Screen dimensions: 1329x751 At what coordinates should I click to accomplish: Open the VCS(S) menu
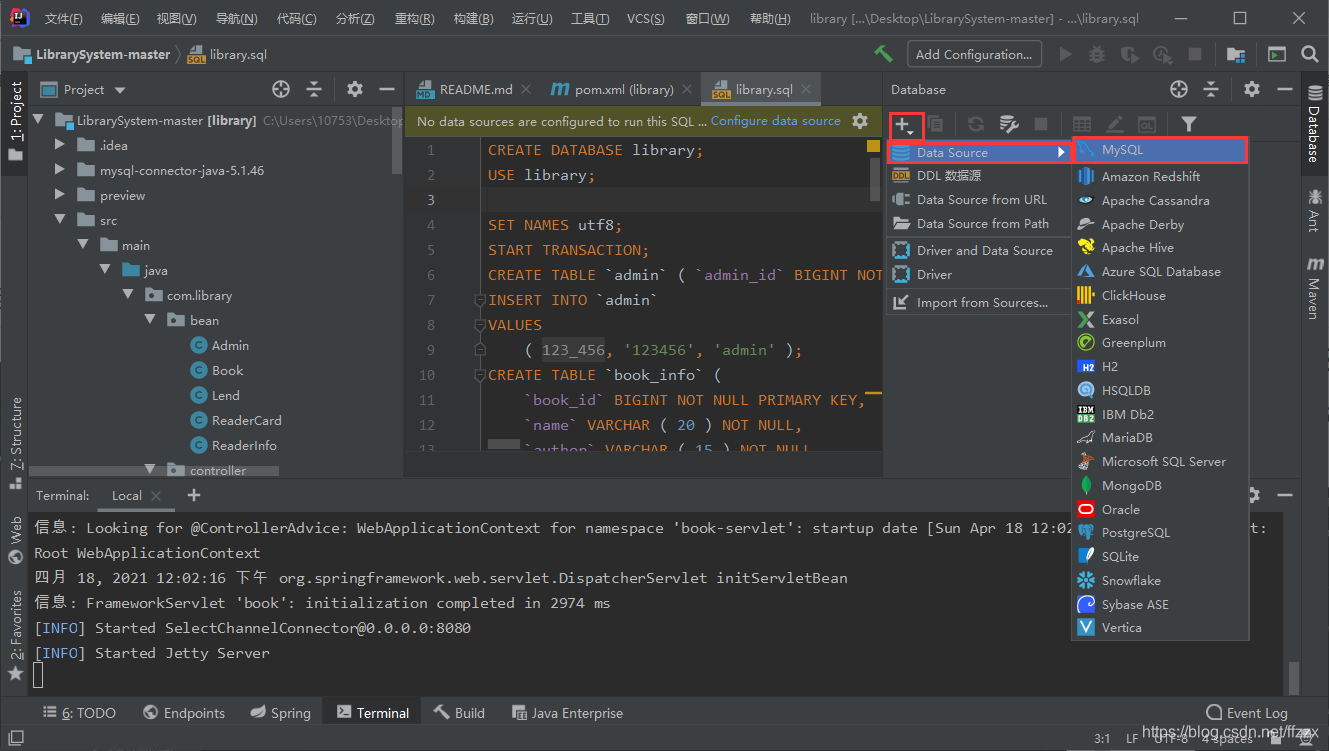point(648,19)
